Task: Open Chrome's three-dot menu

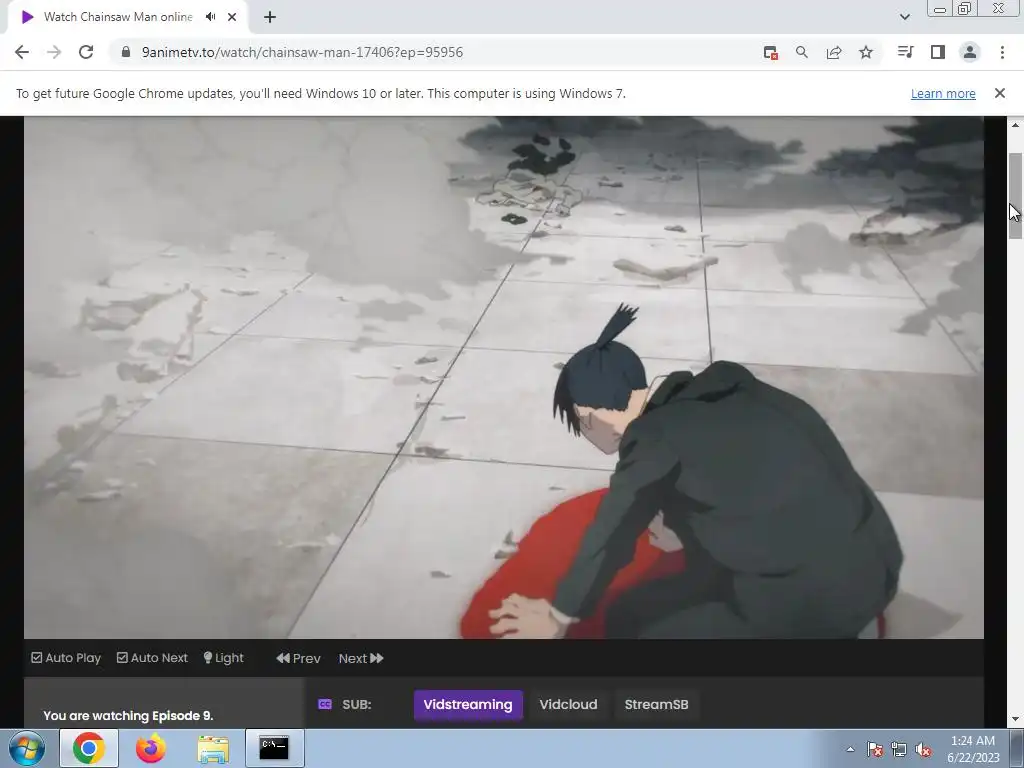Action: click(1002, 52)
